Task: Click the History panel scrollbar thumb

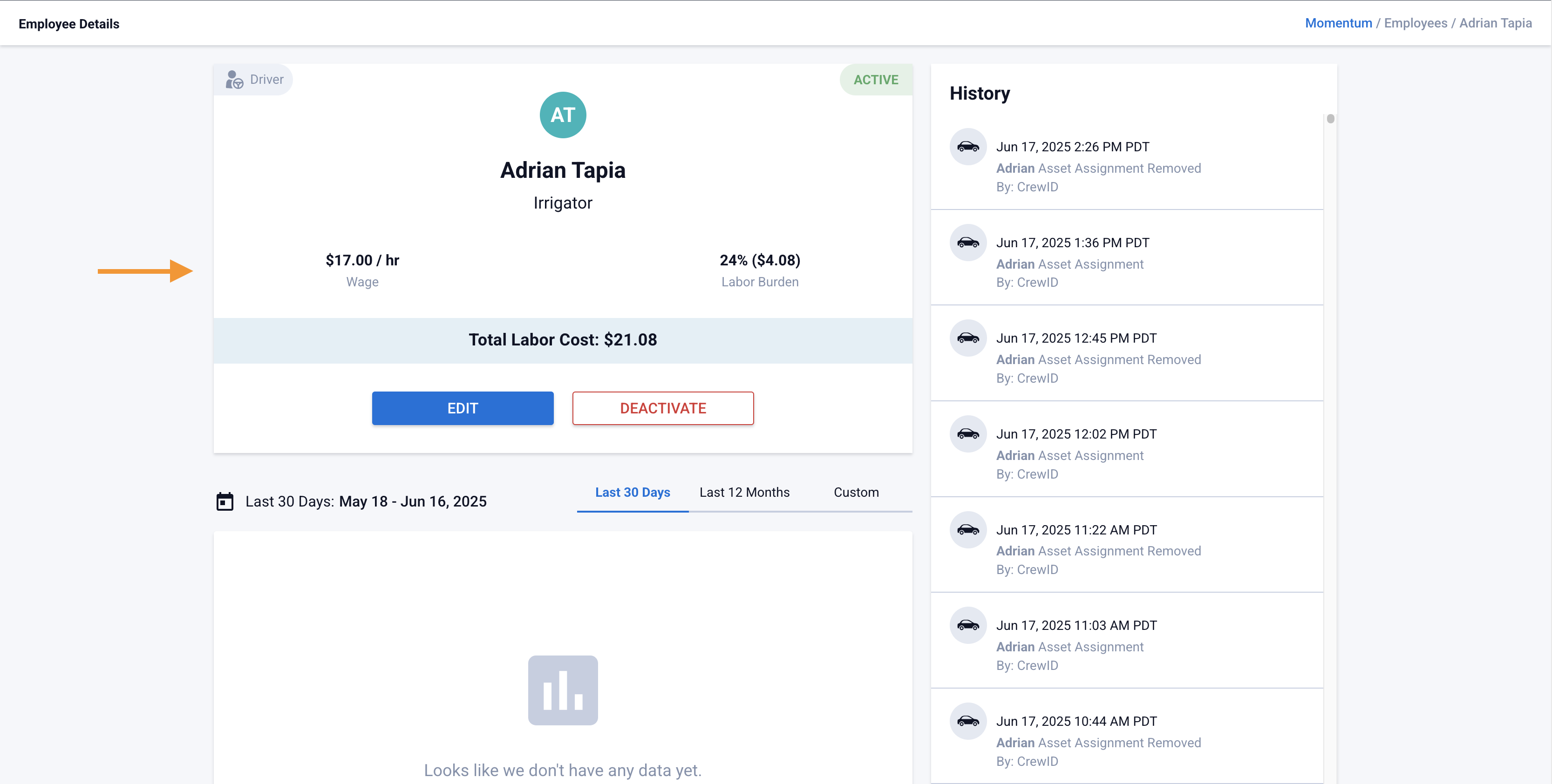Action: point(1330,119)
